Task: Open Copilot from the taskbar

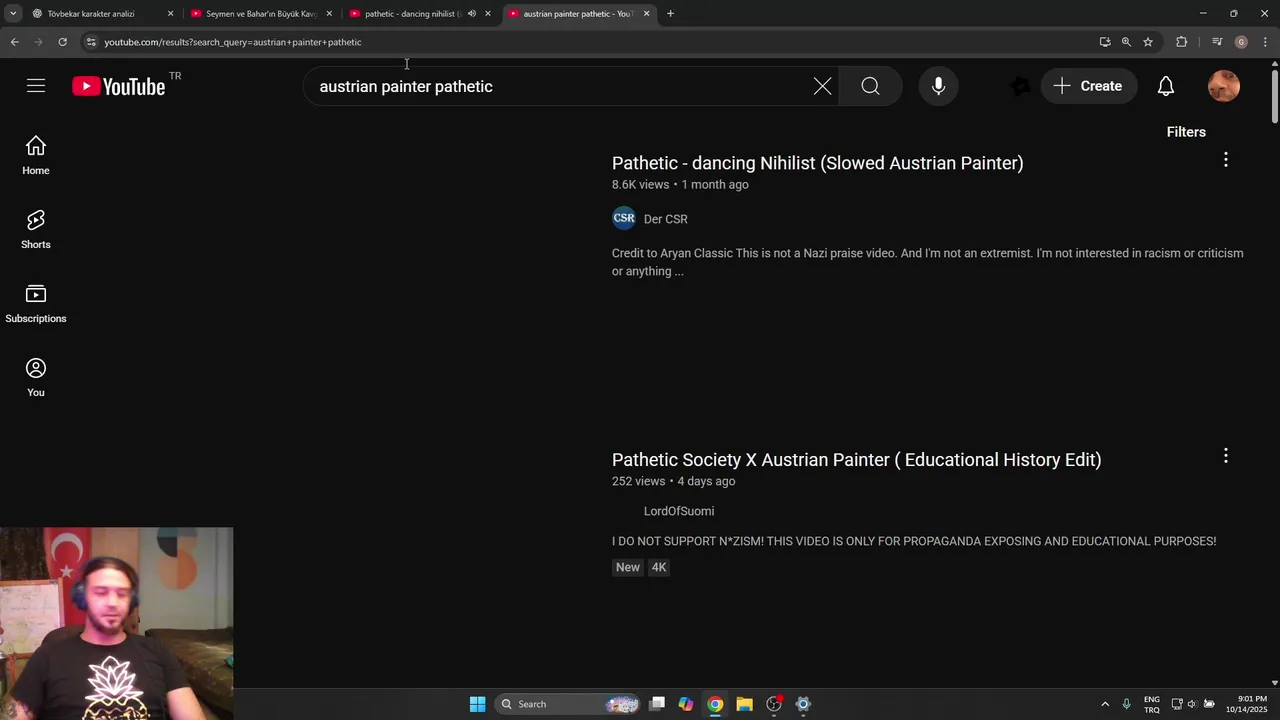Action: [x=686, y=704]
